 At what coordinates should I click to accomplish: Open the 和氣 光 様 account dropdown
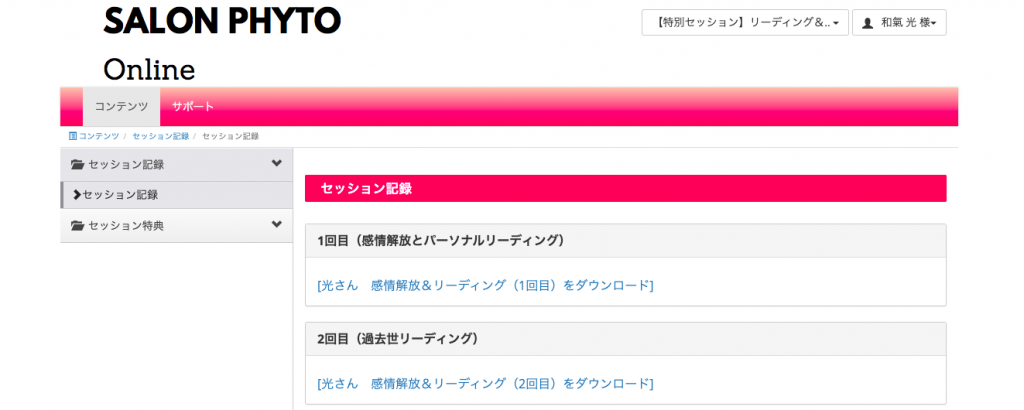coord(899,22)
